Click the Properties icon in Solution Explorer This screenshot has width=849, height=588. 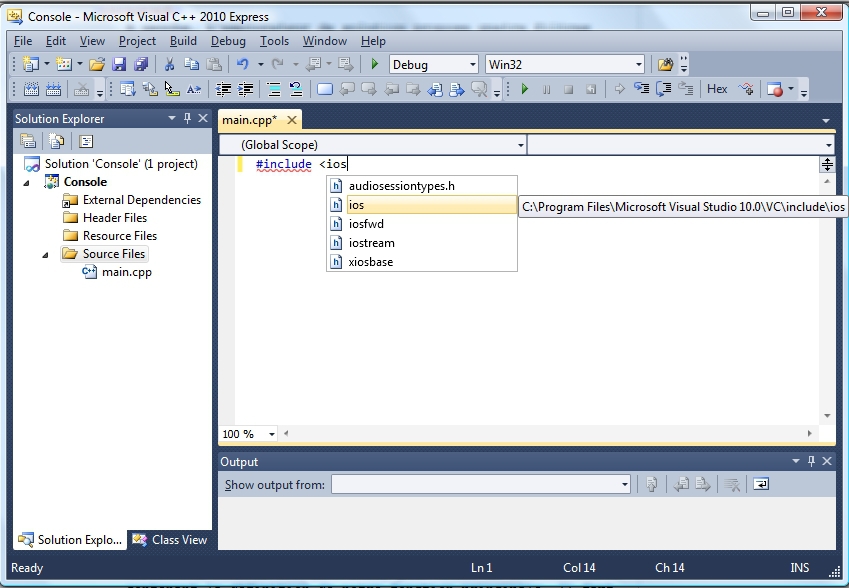[28, 141]
